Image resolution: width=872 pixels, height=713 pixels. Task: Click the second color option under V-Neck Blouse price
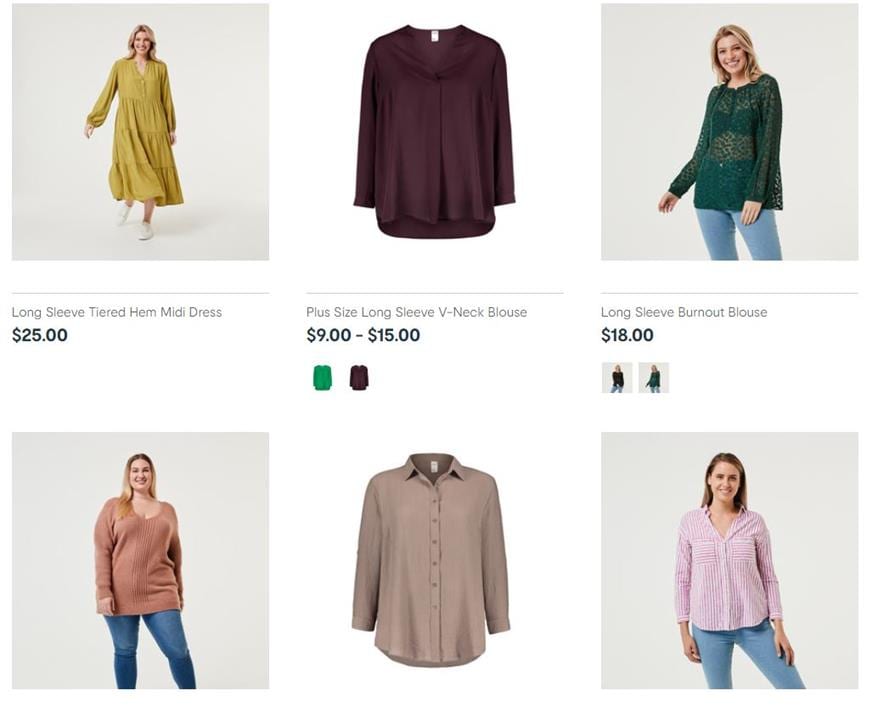[x=356, y=378]
